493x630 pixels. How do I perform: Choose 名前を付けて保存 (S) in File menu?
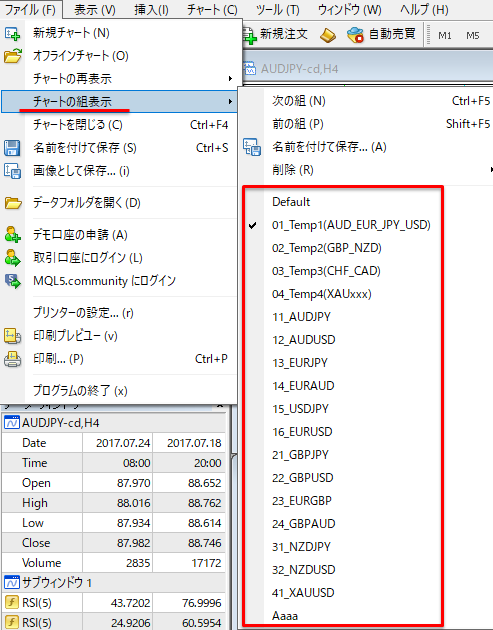[x=119, y=148]
